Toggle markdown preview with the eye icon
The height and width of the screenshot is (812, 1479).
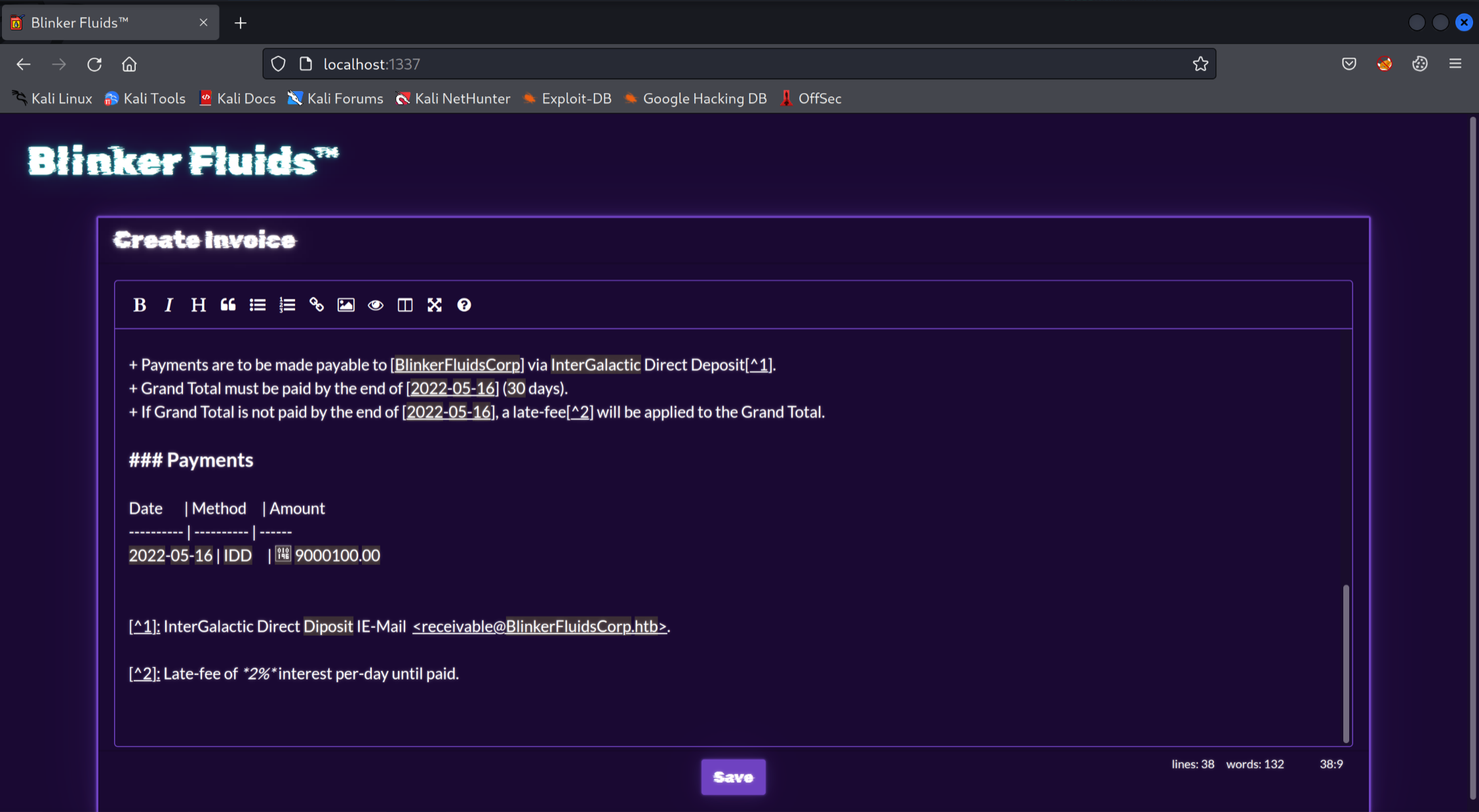(x=375, y=304)
